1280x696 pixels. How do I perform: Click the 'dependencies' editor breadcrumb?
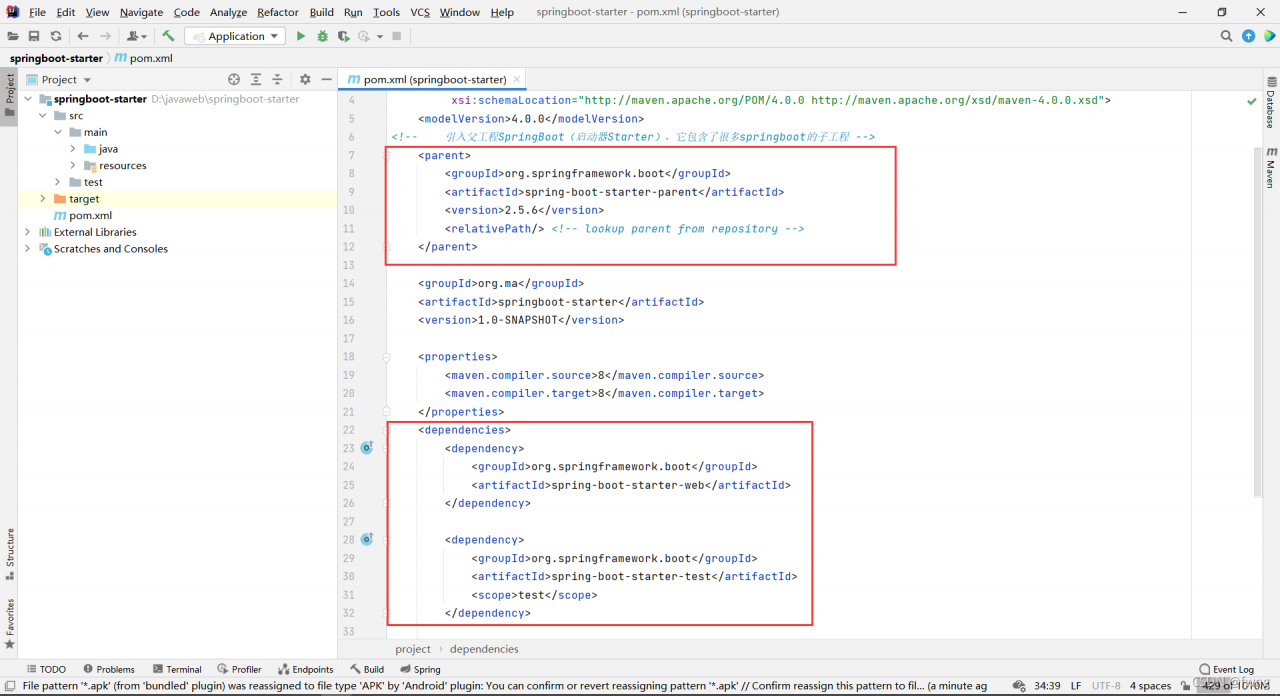pyautogui.click(x=484, y=649)
